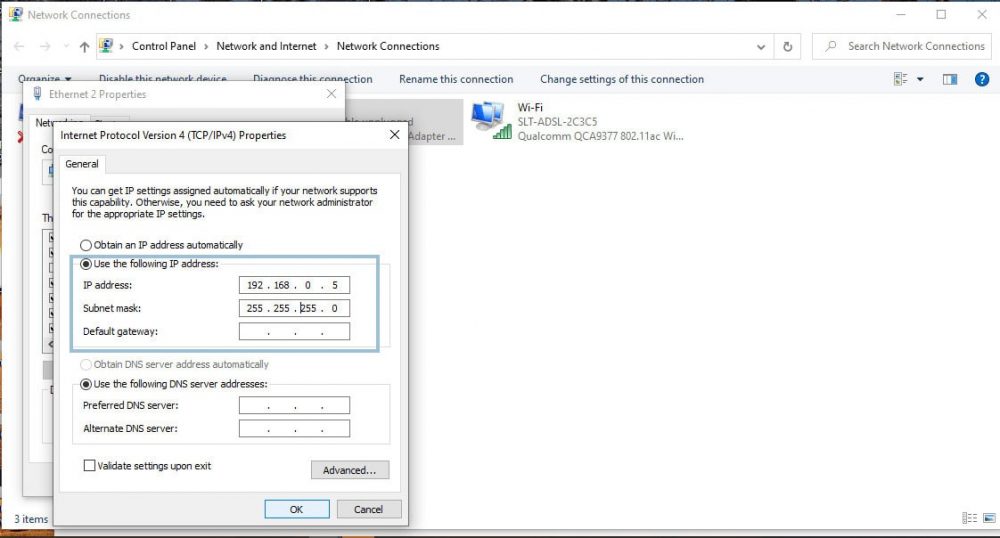Click the refresh button beside address bar
The width and height of the screenshot is (1000, 538).
pyautogui.click(x=788, y=46)
